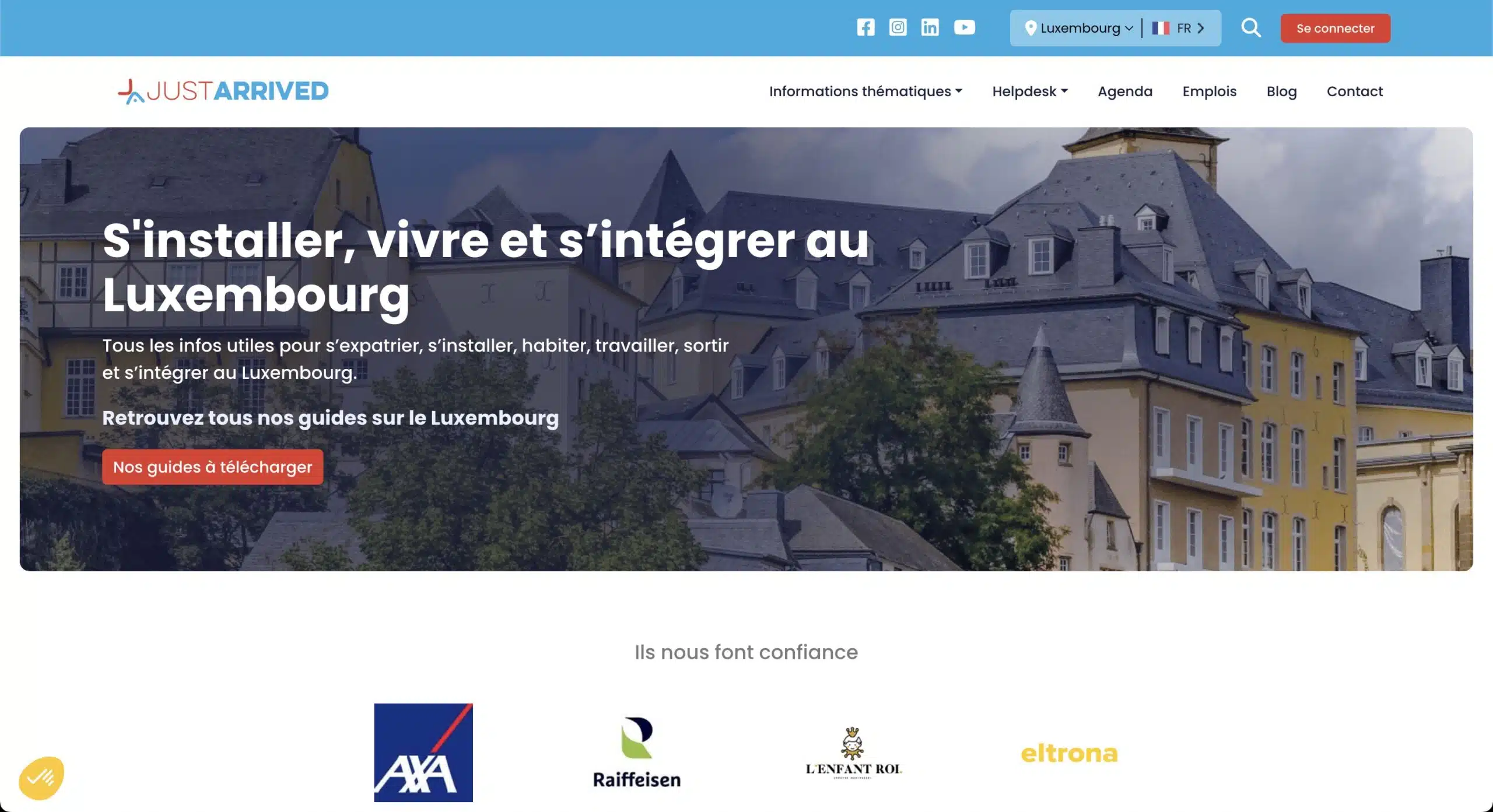
Task: Click the location pin icon
Action: [1031, 28]
